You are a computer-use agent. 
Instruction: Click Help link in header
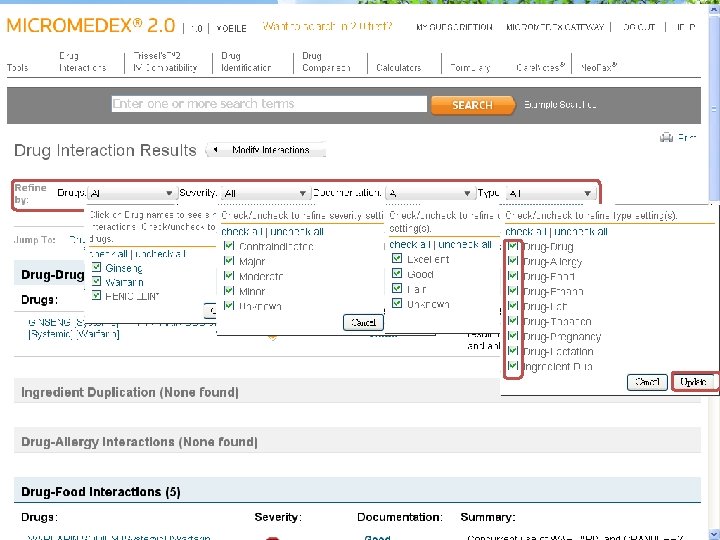point(686,27)
